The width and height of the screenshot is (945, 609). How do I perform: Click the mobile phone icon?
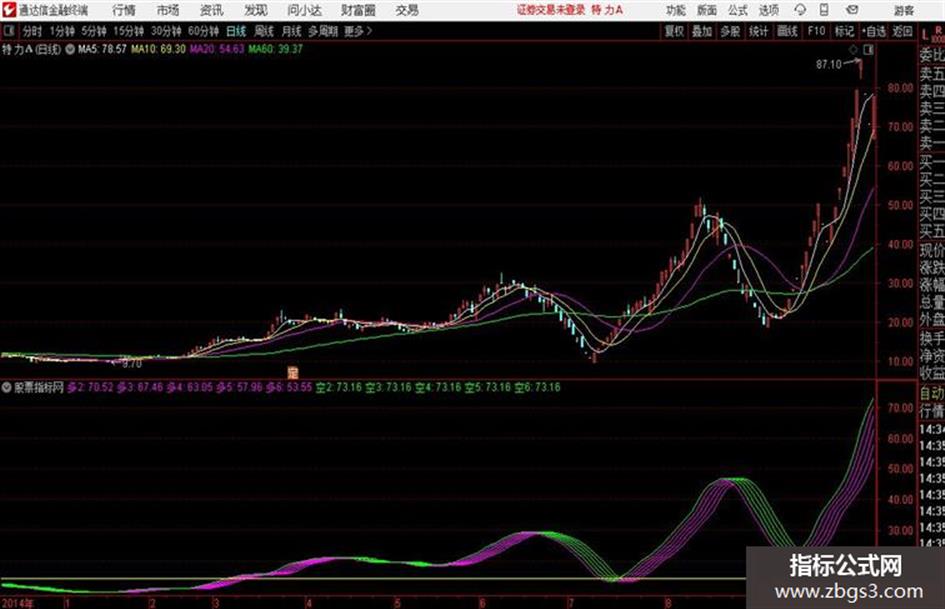coord(824,10)
